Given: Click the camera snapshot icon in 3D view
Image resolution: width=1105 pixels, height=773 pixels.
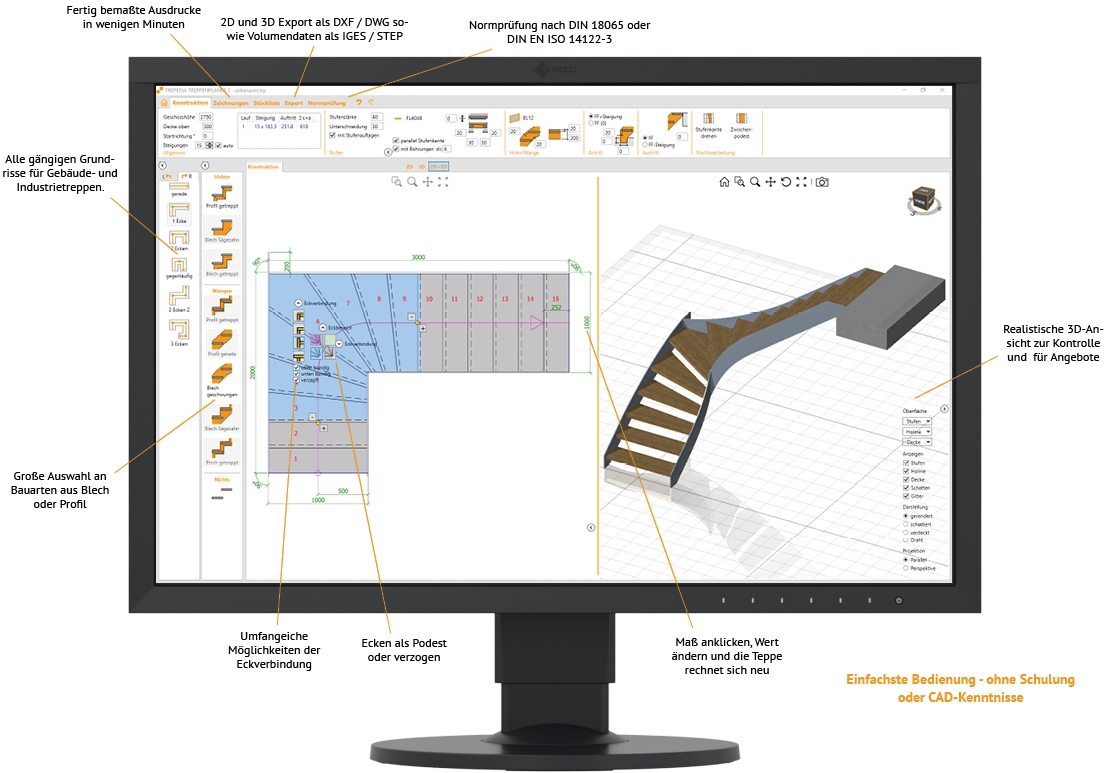Looking at the screenshot, I should 822,182.
